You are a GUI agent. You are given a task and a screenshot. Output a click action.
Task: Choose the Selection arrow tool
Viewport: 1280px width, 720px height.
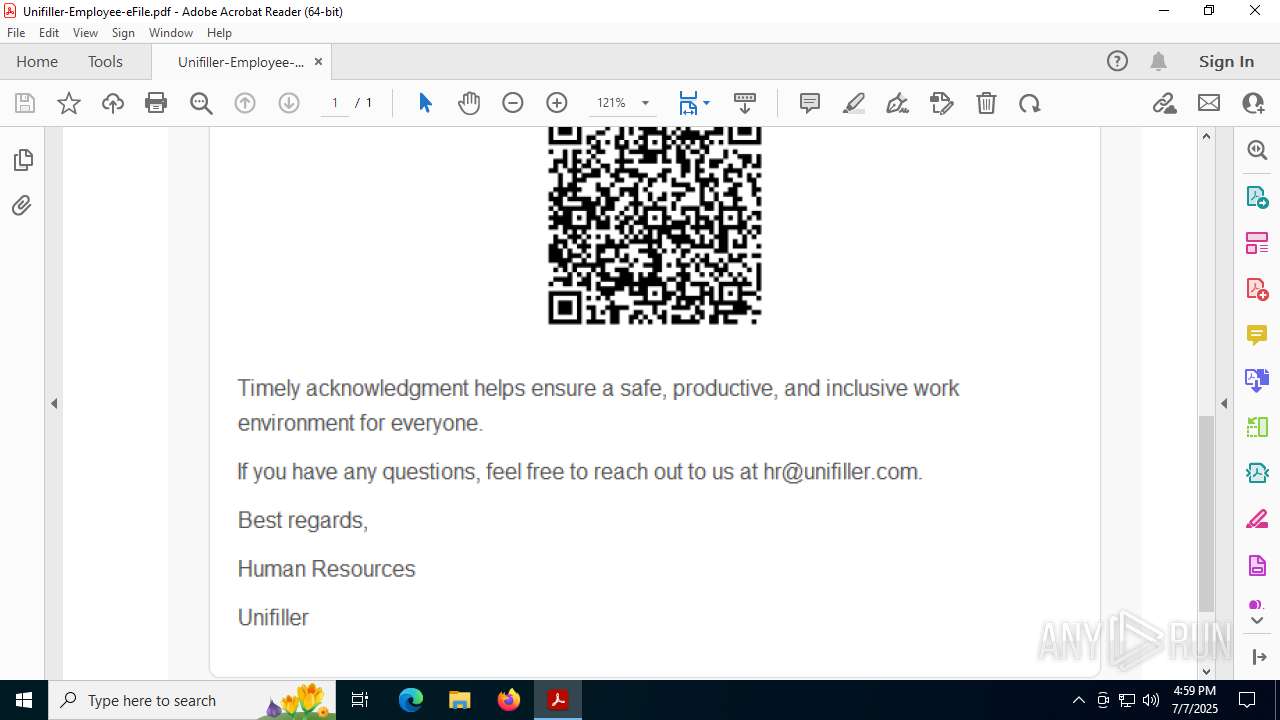[425, 103]
